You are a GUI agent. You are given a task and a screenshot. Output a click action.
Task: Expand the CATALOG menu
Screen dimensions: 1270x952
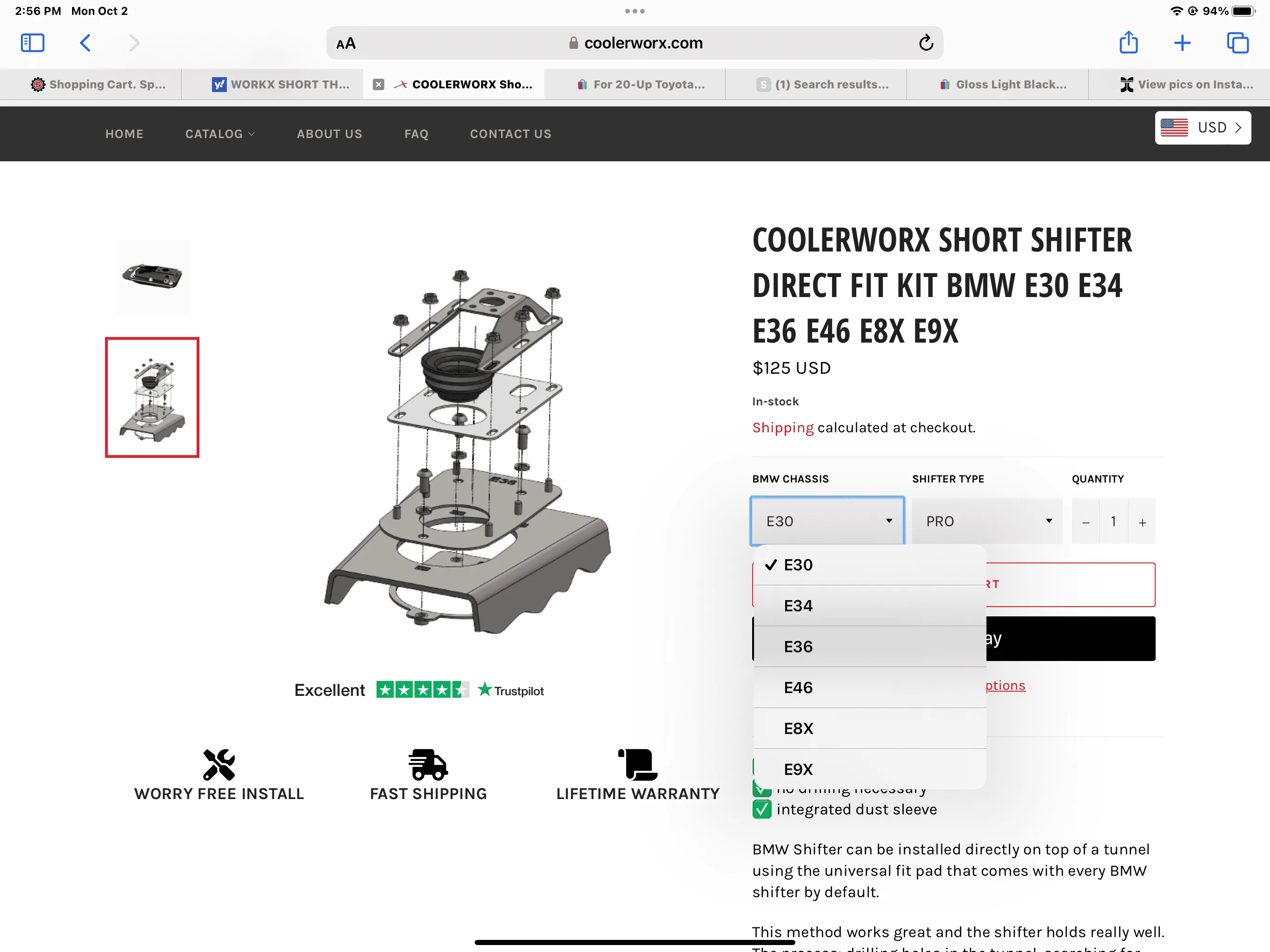[220, 134]
